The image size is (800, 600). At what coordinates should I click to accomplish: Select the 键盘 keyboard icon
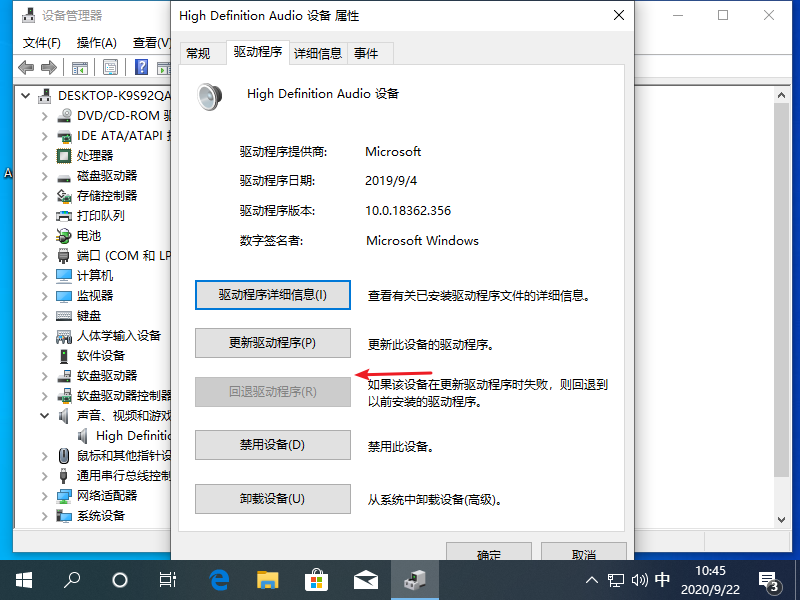tap(64, 316)
